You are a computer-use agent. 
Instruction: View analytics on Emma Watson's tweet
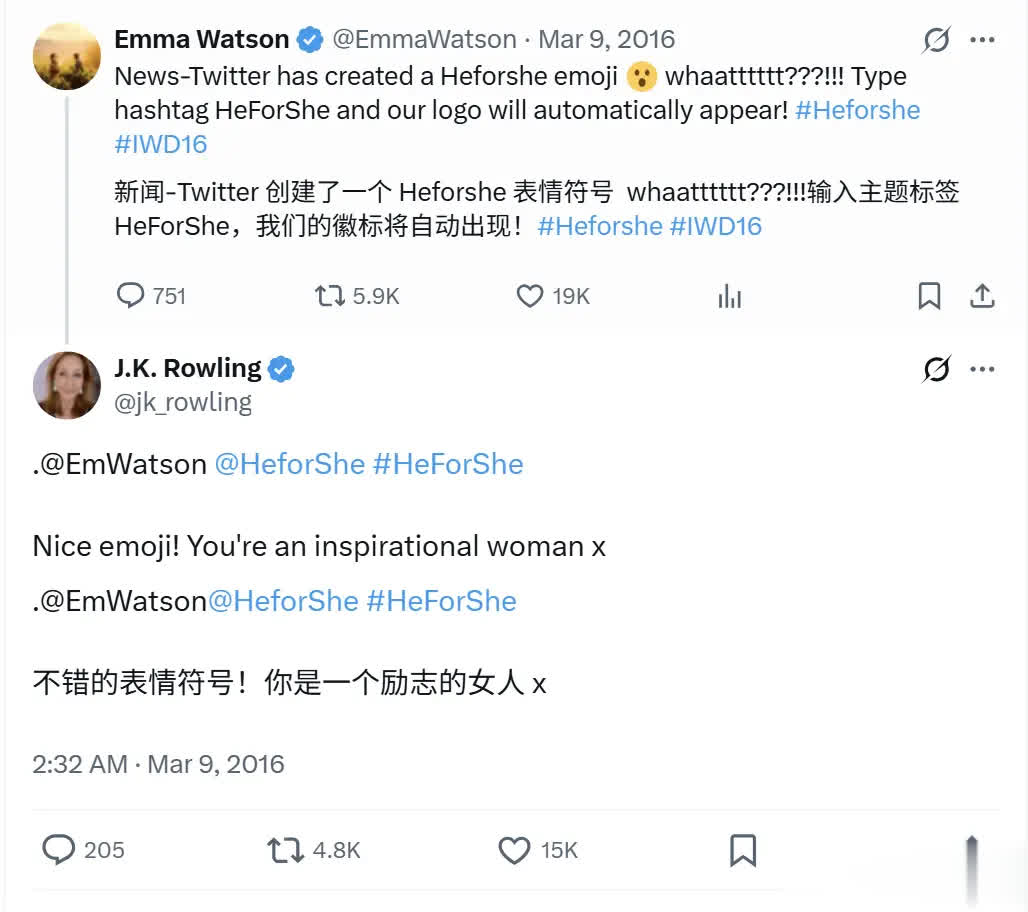(730, 297)
